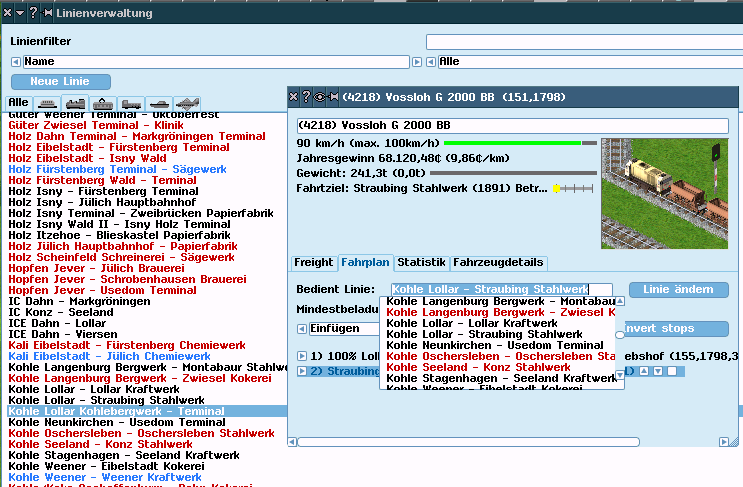The width and height of the screenshot is (743, 487).
Task: Select the truck vehicle type filter tab
Action: click(131, 103)
